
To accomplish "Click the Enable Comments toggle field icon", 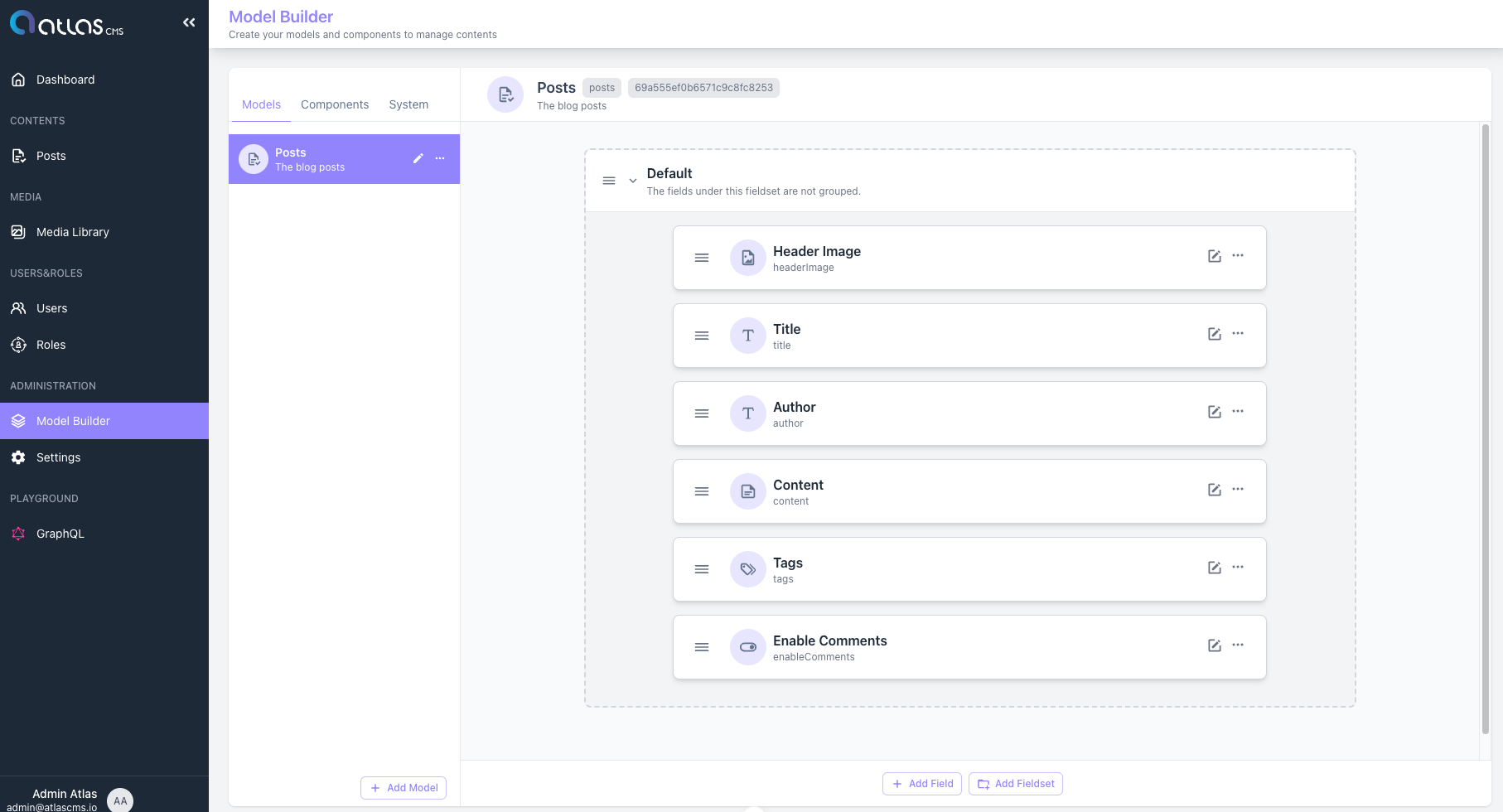I will [x=747, y=647].
